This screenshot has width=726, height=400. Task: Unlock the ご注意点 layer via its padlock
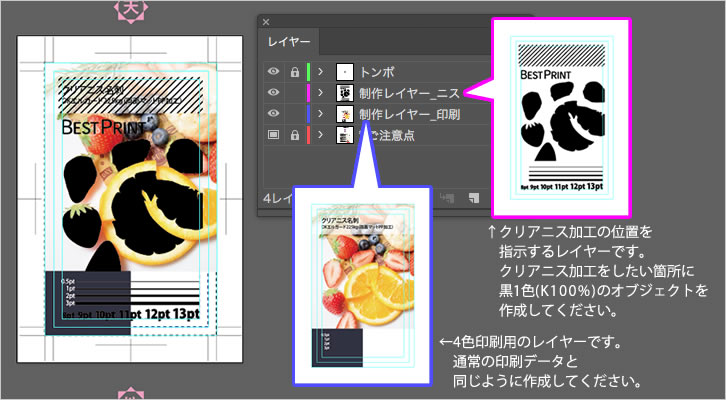click(x=294, y=135)
